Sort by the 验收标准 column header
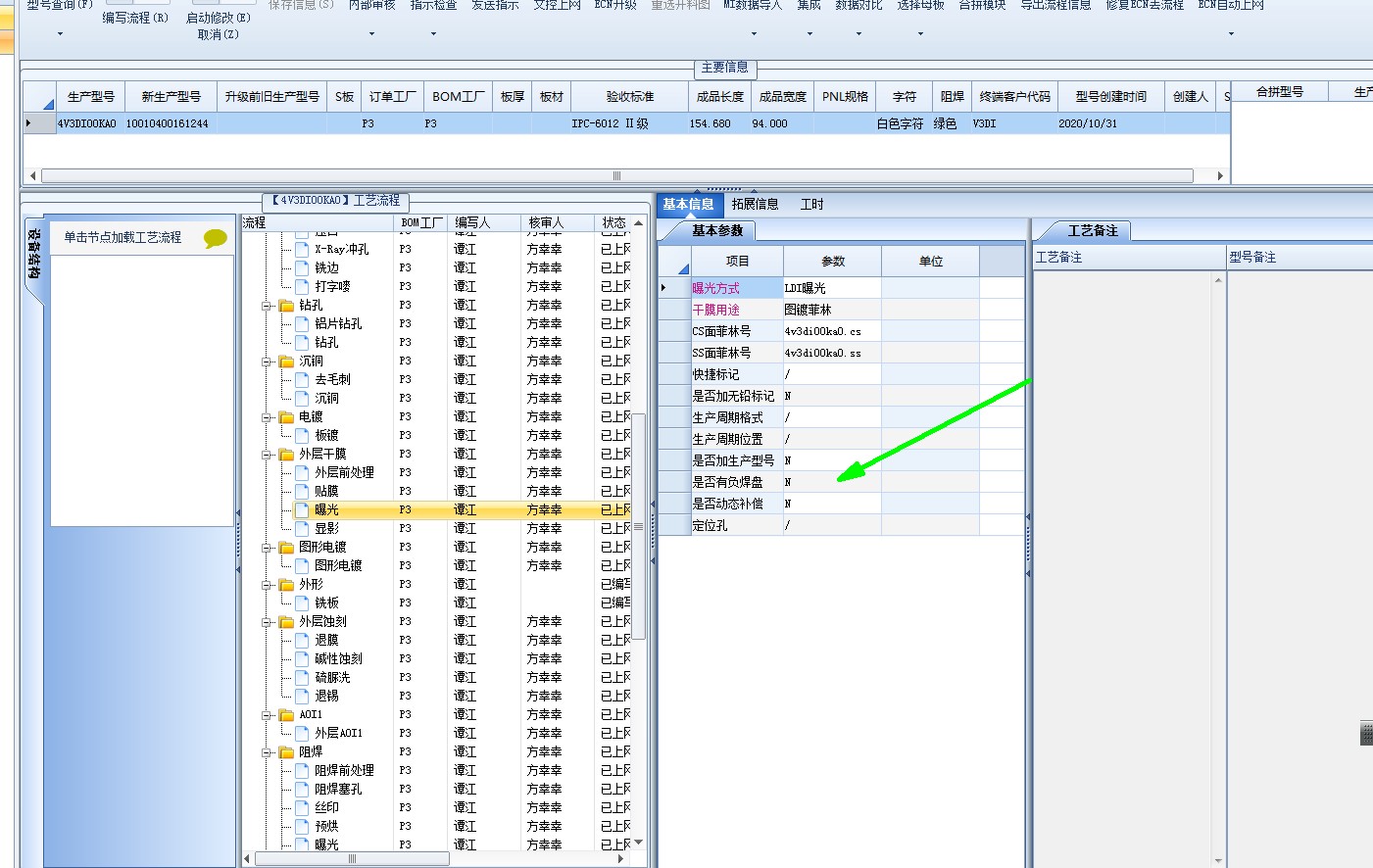Screen dimensions: 1373x868 click(629, 97)
